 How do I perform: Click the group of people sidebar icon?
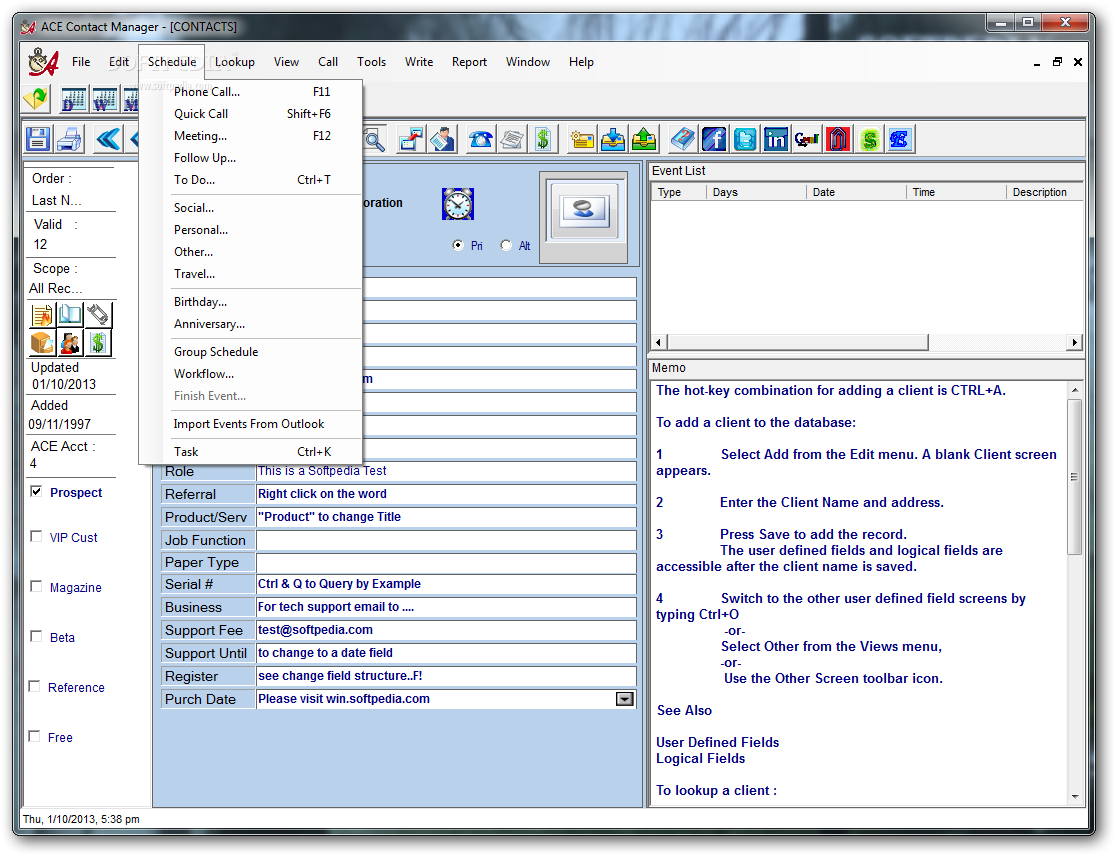[x=70, y=343]
